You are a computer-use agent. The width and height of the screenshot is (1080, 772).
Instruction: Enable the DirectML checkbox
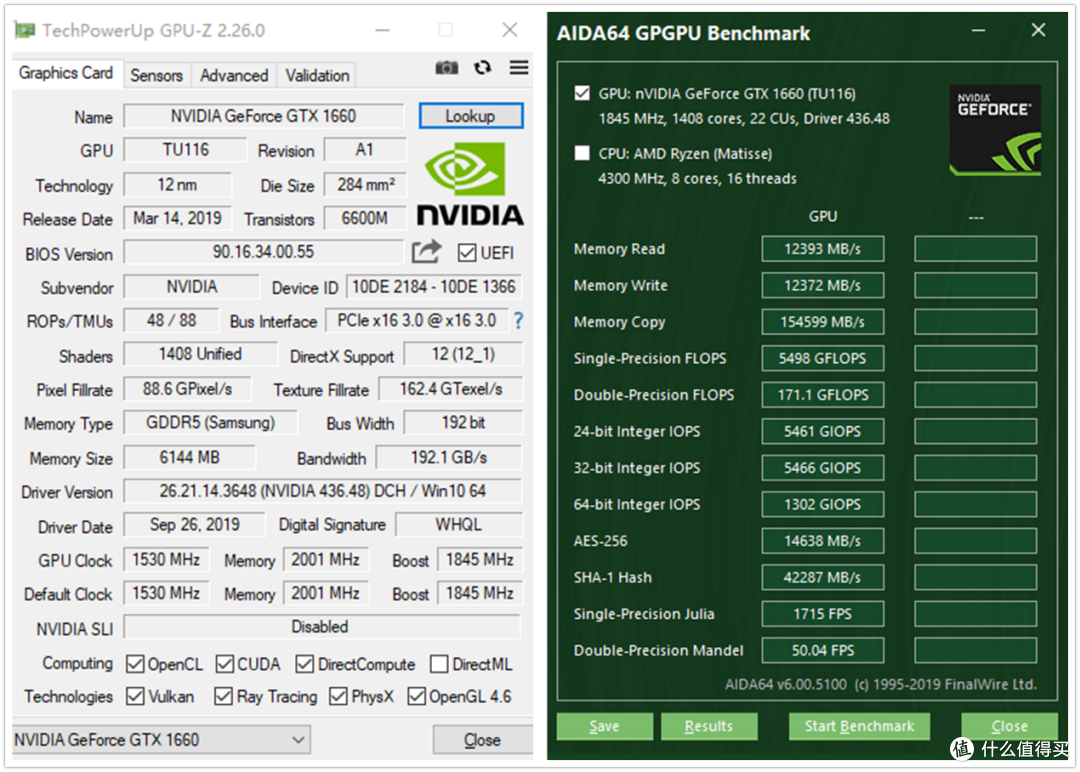pyautogui.click(x=439, y=664)
